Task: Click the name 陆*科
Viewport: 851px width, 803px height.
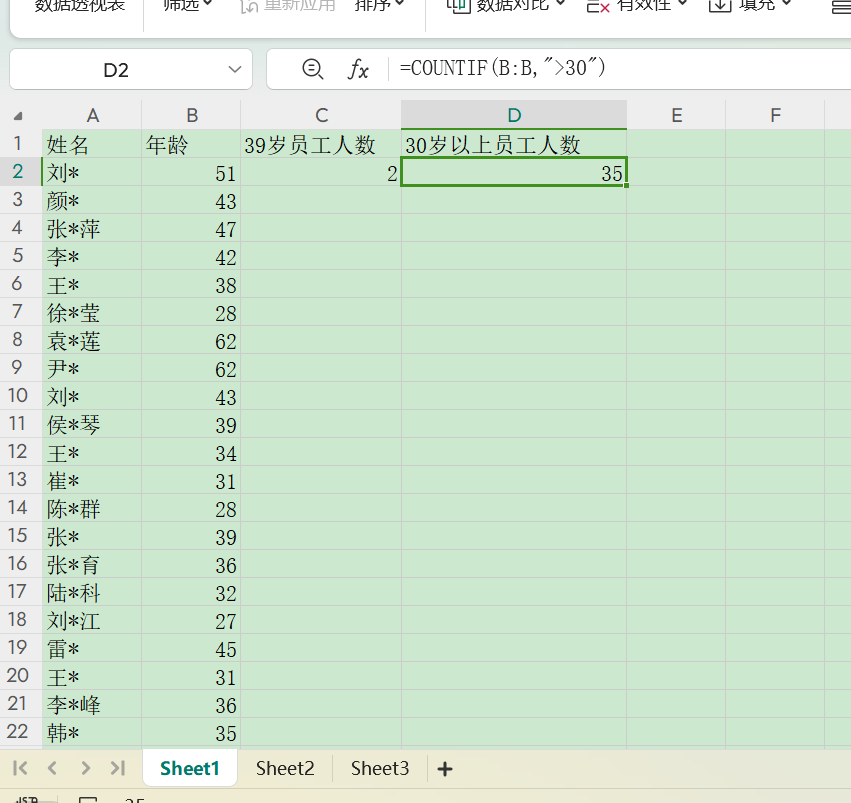Action: pyautogui.click(x=73, y=593)
